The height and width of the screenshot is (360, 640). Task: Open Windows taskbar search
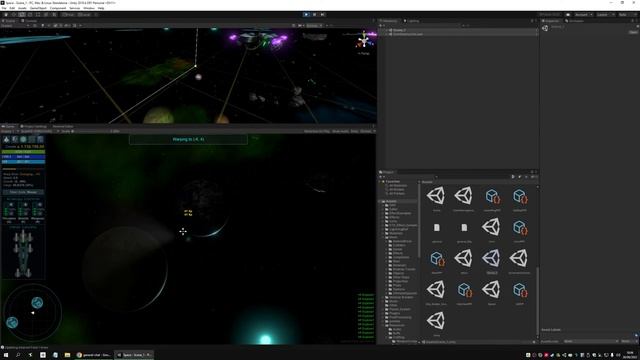pos(18,355)
